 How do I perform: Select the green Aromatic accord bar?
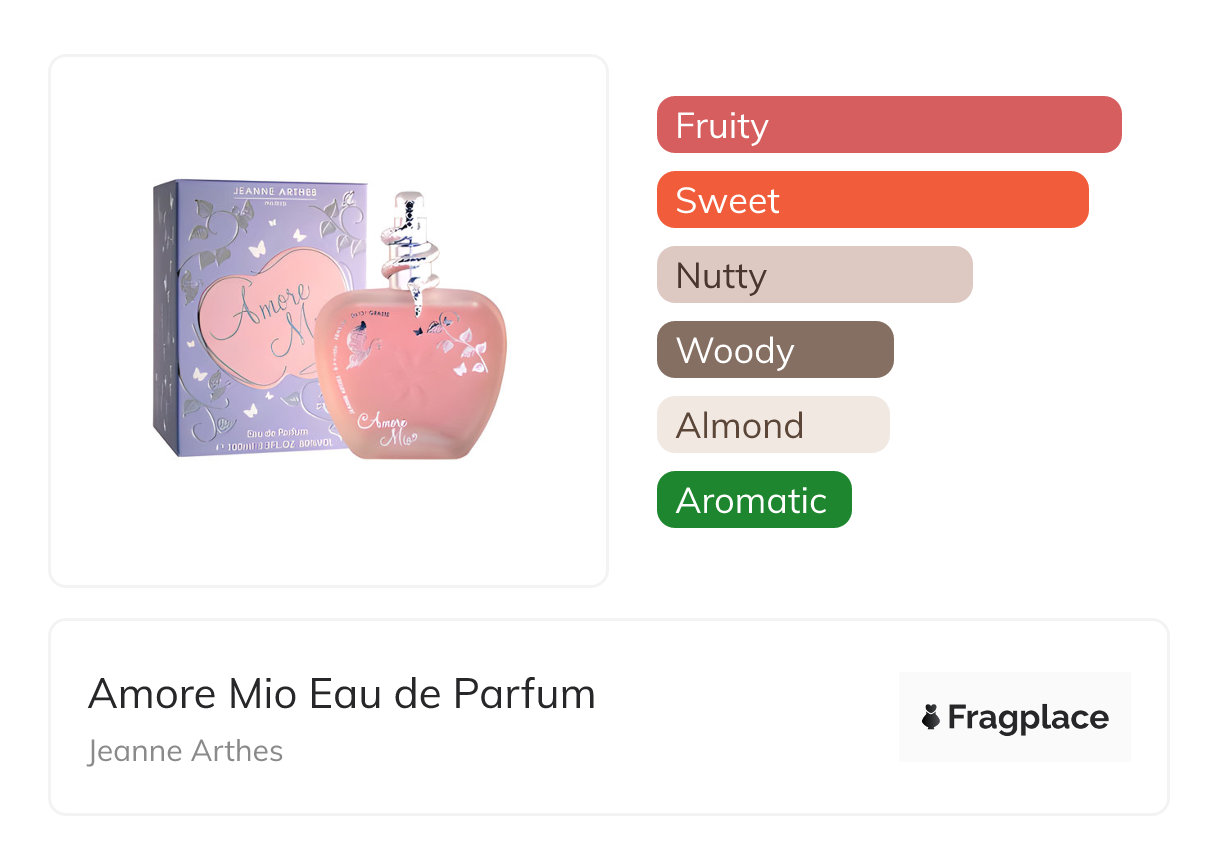tap(753, 500)
